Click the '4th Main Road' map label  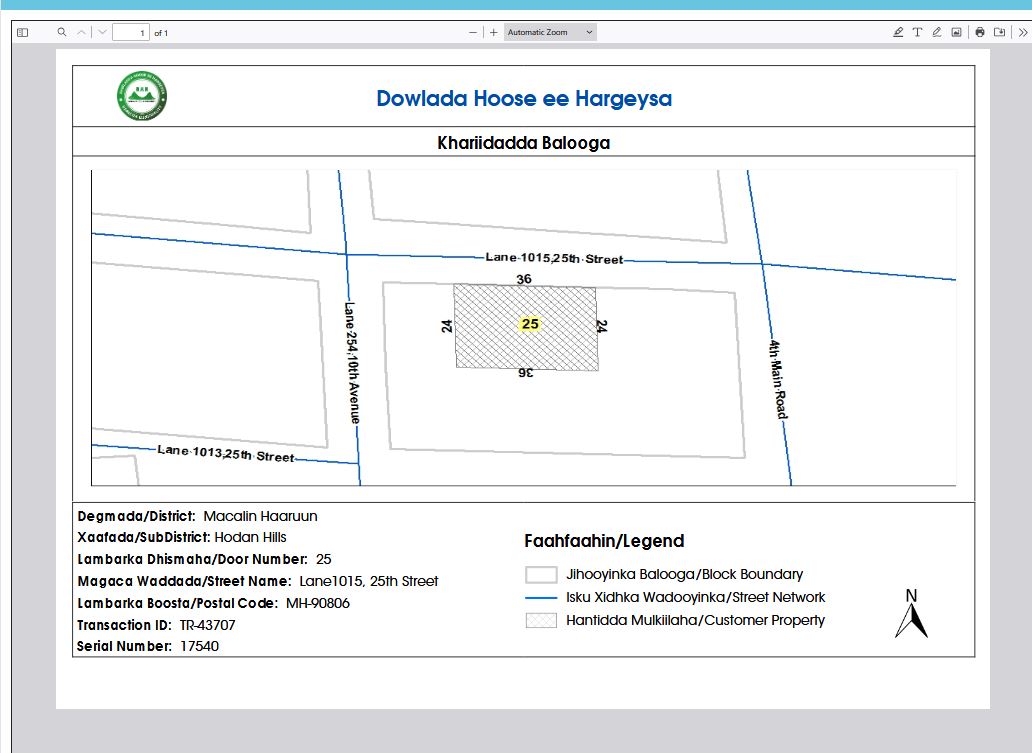(777, 379)
